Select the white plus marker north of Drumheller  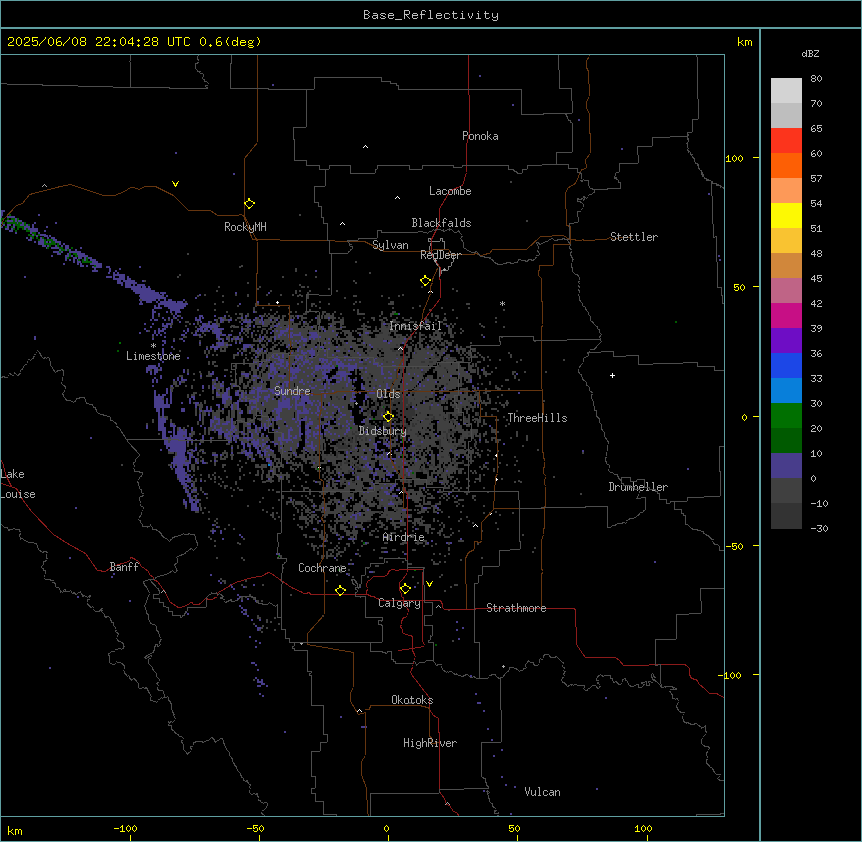pyautogui.click(x=612, y=375)
